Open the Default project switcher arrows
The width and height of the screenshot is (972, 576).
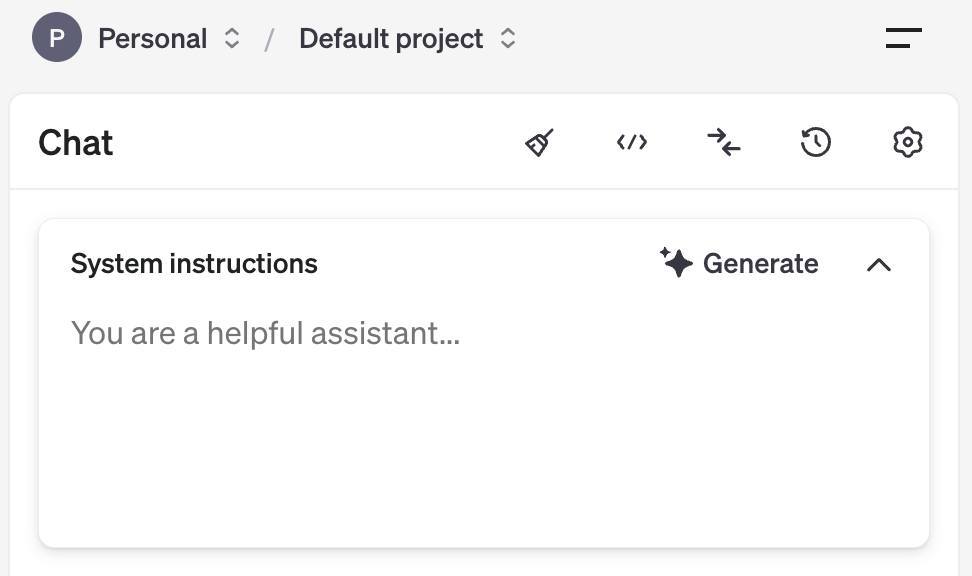pyautogui.click(x=508, y=39)
